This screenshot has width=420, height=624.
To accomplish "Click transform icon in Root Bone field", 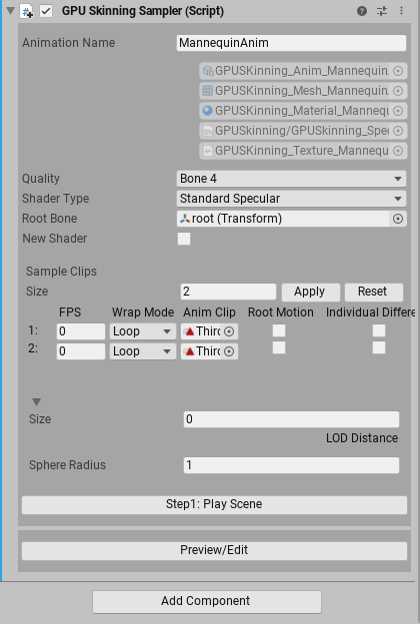I will (x=184, y=218).
